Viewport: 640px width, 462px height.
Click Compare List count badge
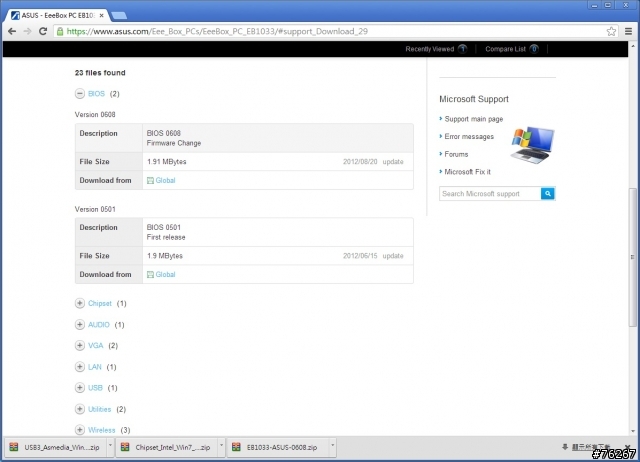click(x=534, y=49)
